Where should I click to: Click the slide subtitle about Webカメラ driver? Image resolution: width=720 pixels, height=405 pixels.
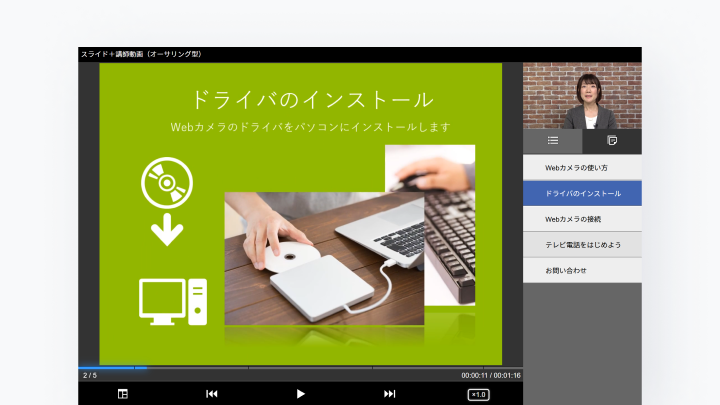[x=310, y=127]
